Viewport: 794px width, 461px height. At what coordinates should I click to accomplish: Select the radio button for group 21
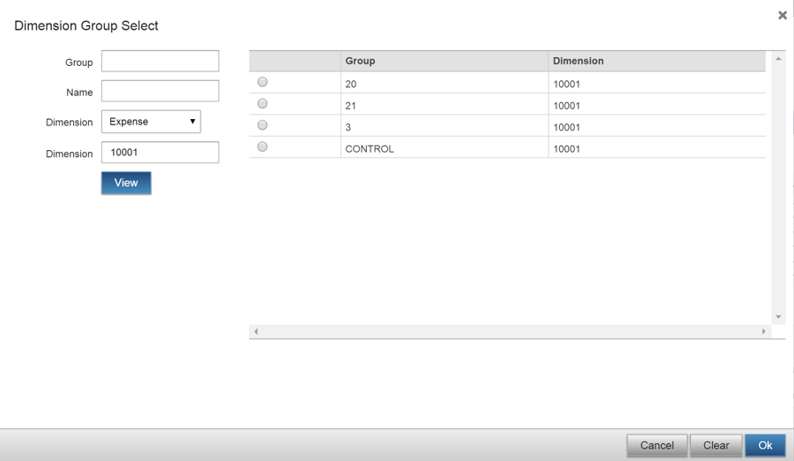coord(263,104)
